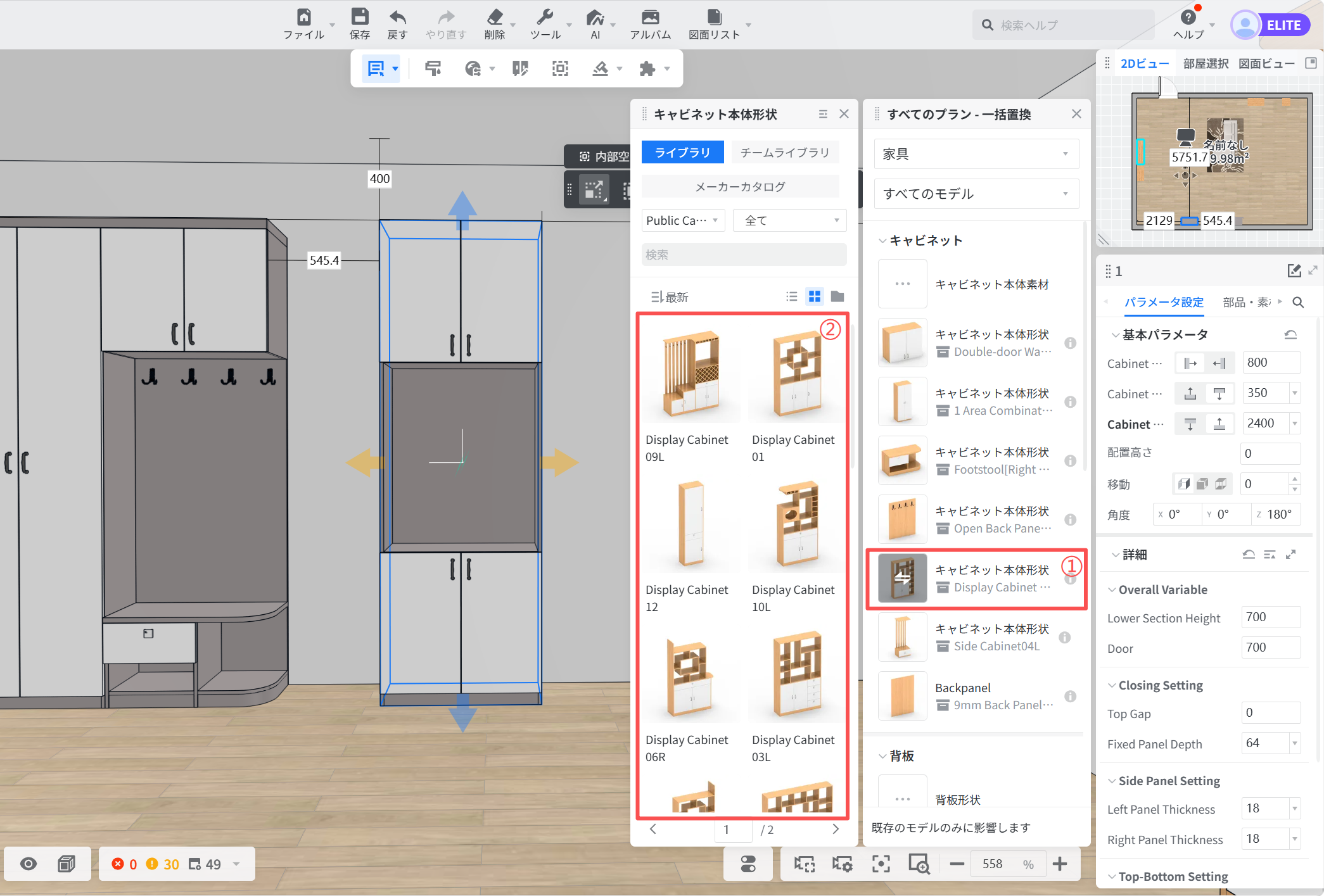Click the Side Cabinet04L row
This screenshot has width=1324, height=896.
977,637
